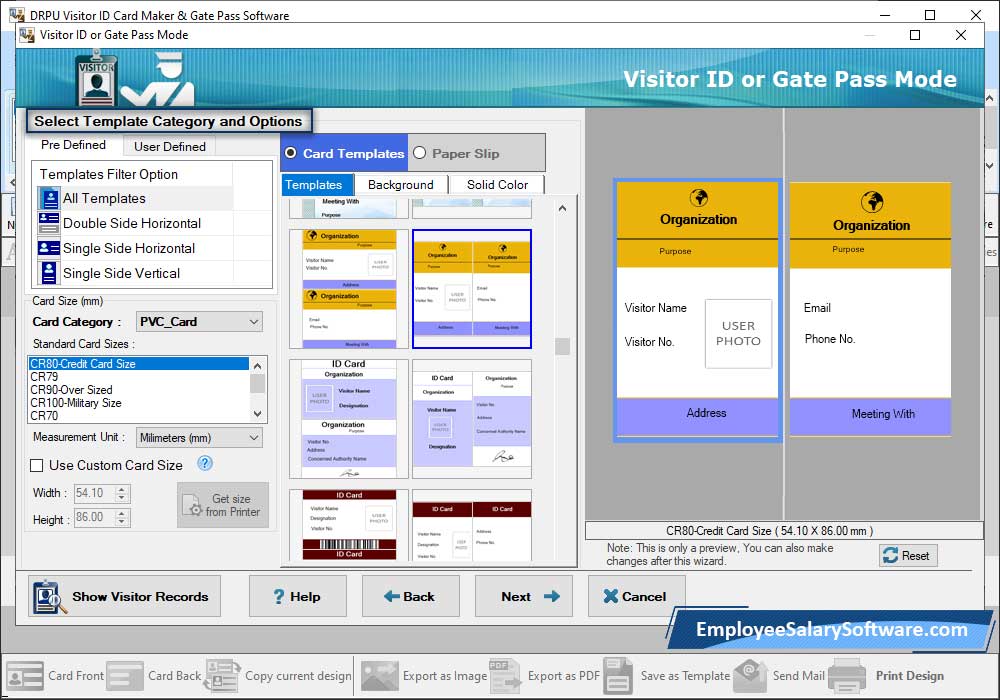Click Get size from Printer button
The width and height of the screenshot is (1000, 700).
coord(223,505)
